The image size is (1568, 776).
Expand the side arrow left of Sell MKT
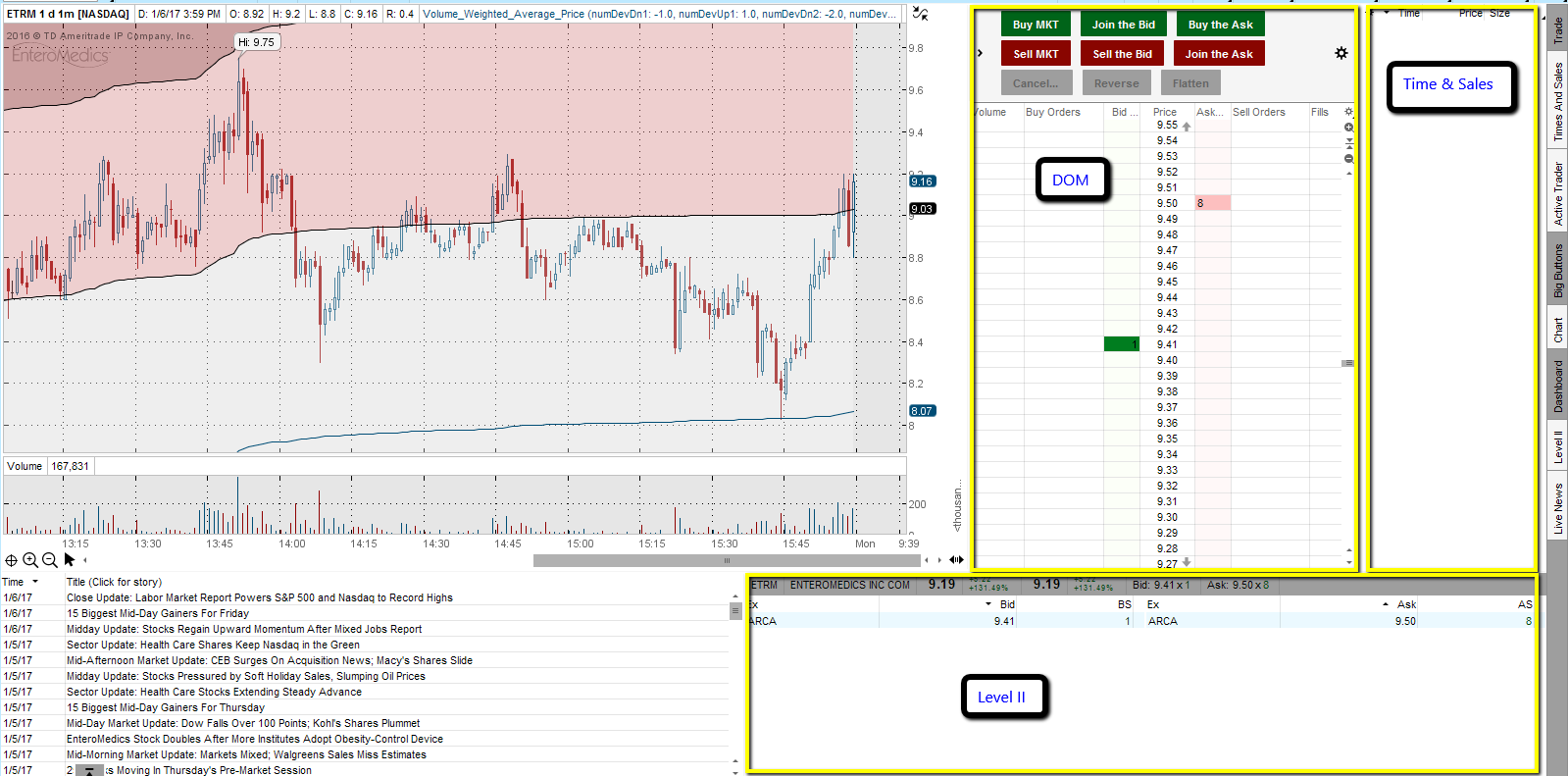pos(980,53)
